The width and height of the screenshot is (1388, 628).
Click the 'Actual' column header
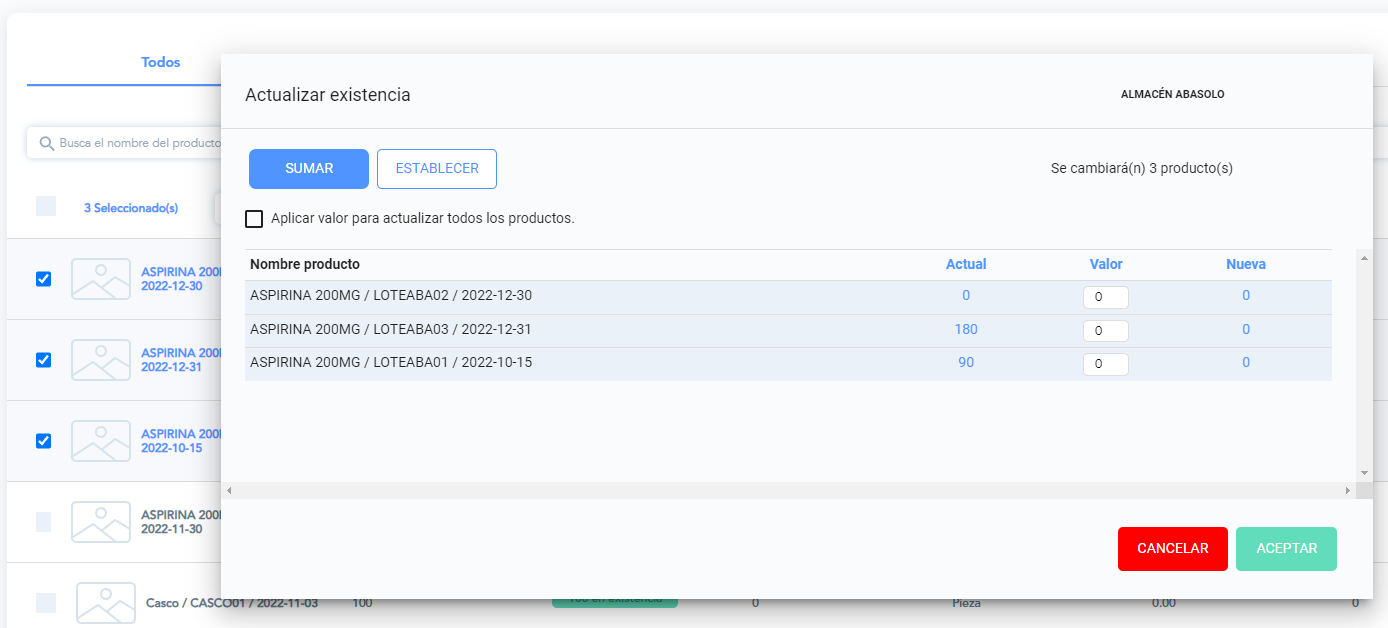966,264
